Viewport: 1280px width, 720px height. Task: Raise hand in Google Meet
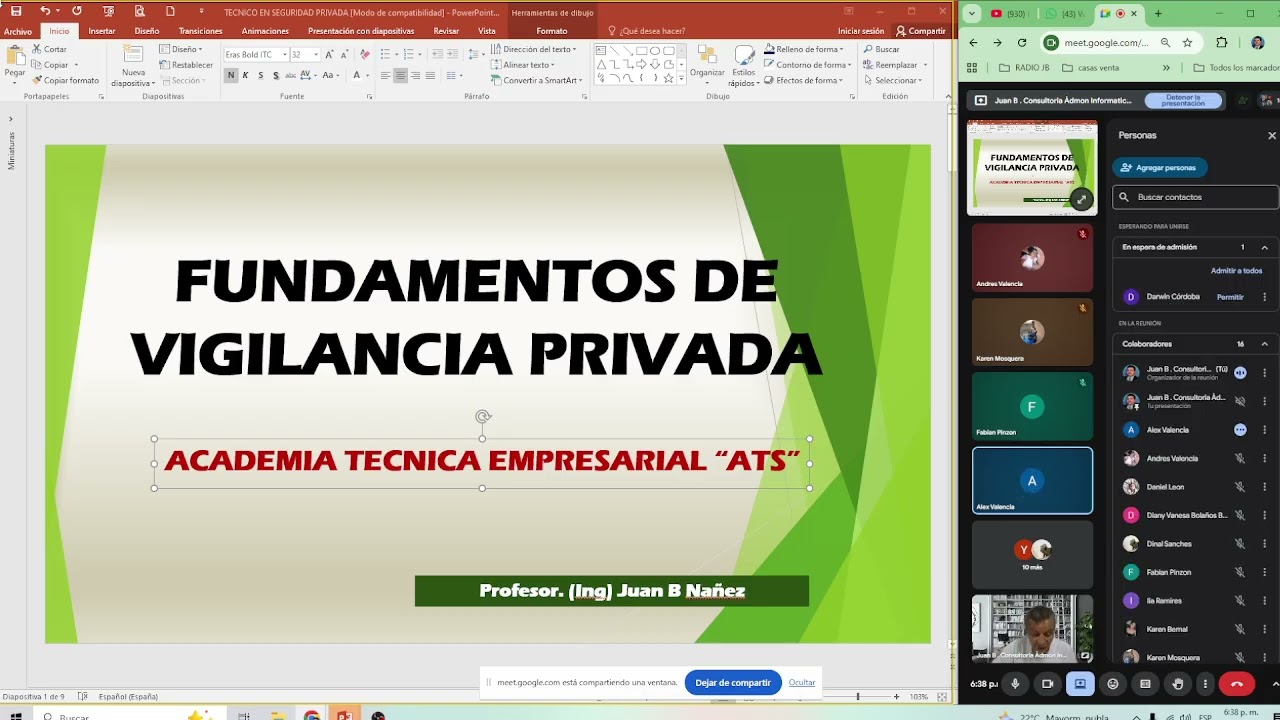1178,684
